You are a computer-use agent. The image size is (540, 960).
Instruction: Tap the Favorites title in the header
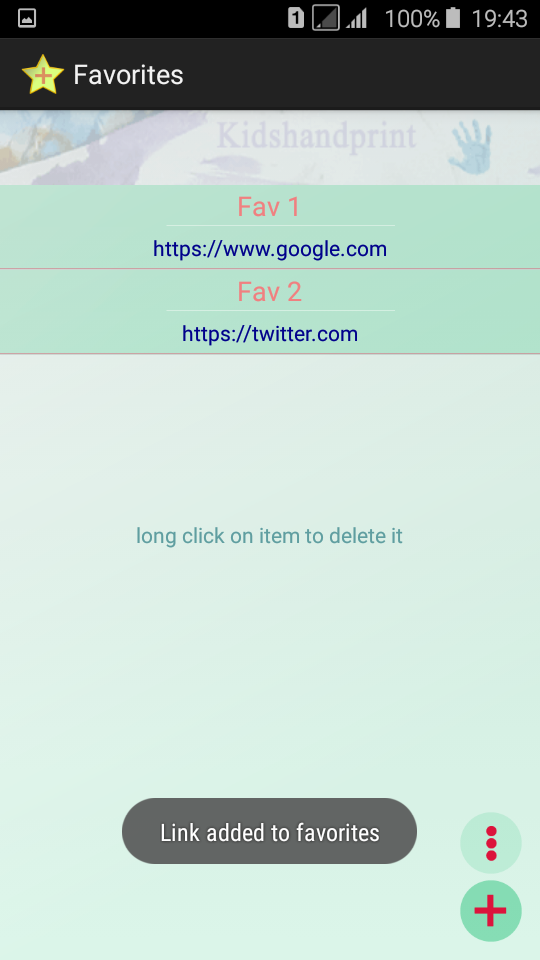point(129,75)
